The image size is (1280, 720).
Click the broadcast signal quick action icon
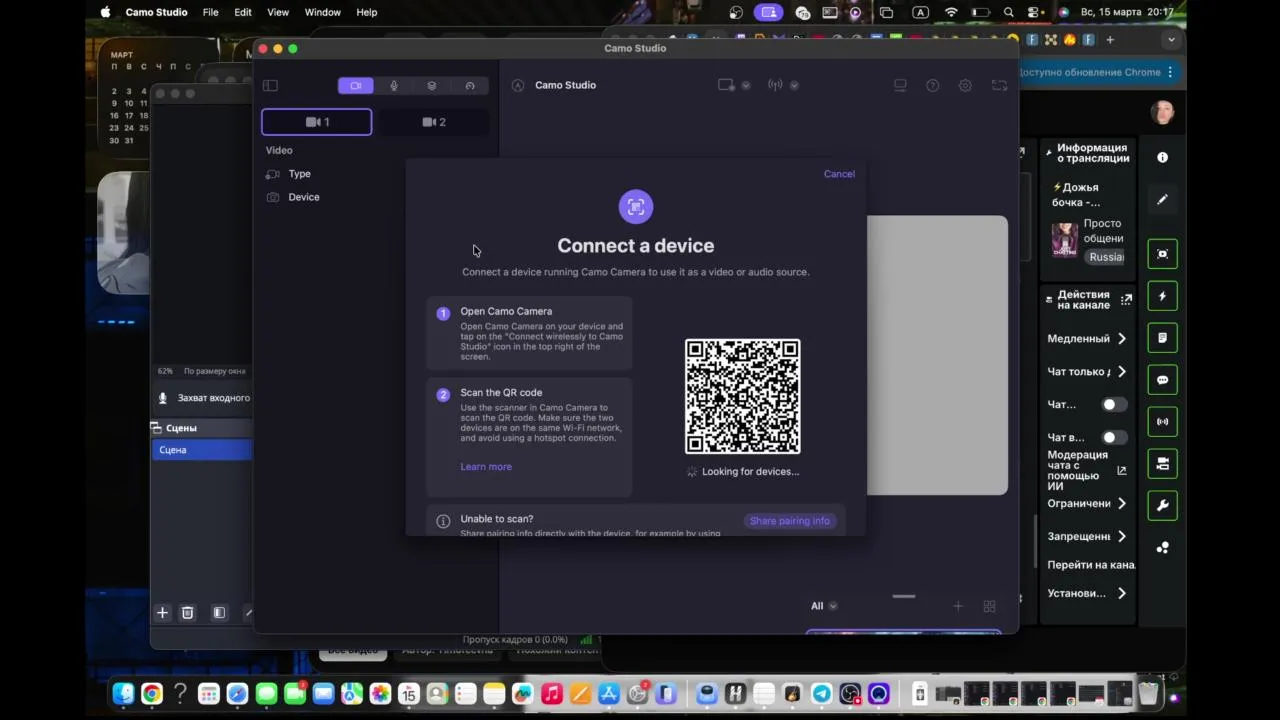[x=1163, y=422]
